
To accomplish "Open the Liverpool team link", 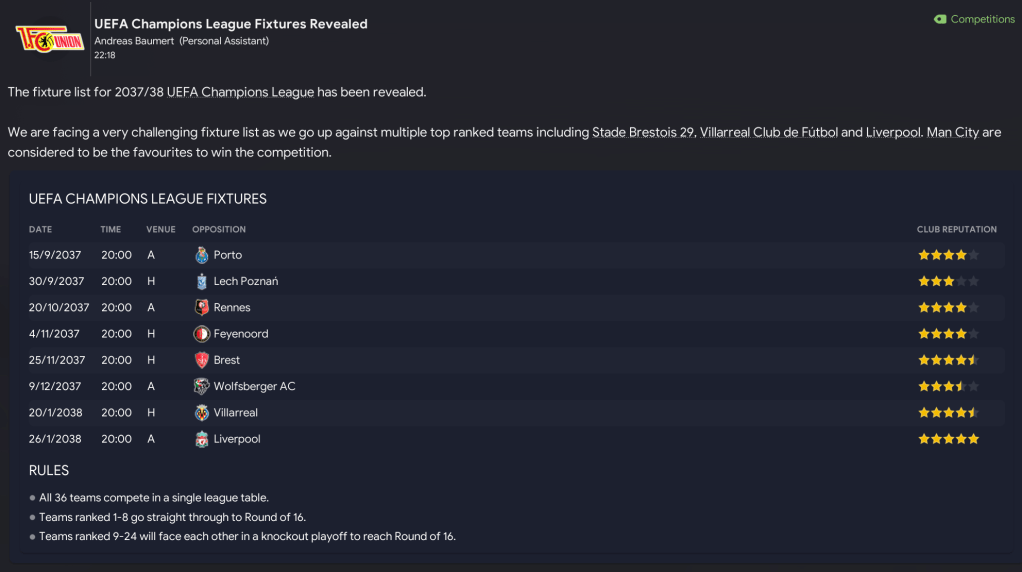I will pos(237,439).
